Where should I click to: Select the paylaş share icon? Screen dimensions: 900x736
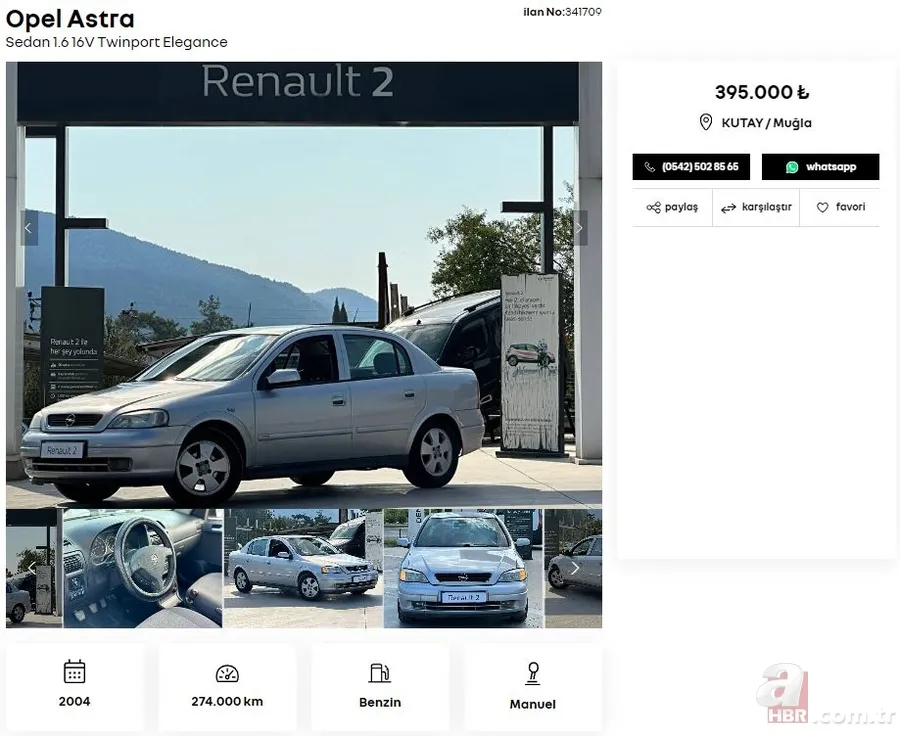655,207
